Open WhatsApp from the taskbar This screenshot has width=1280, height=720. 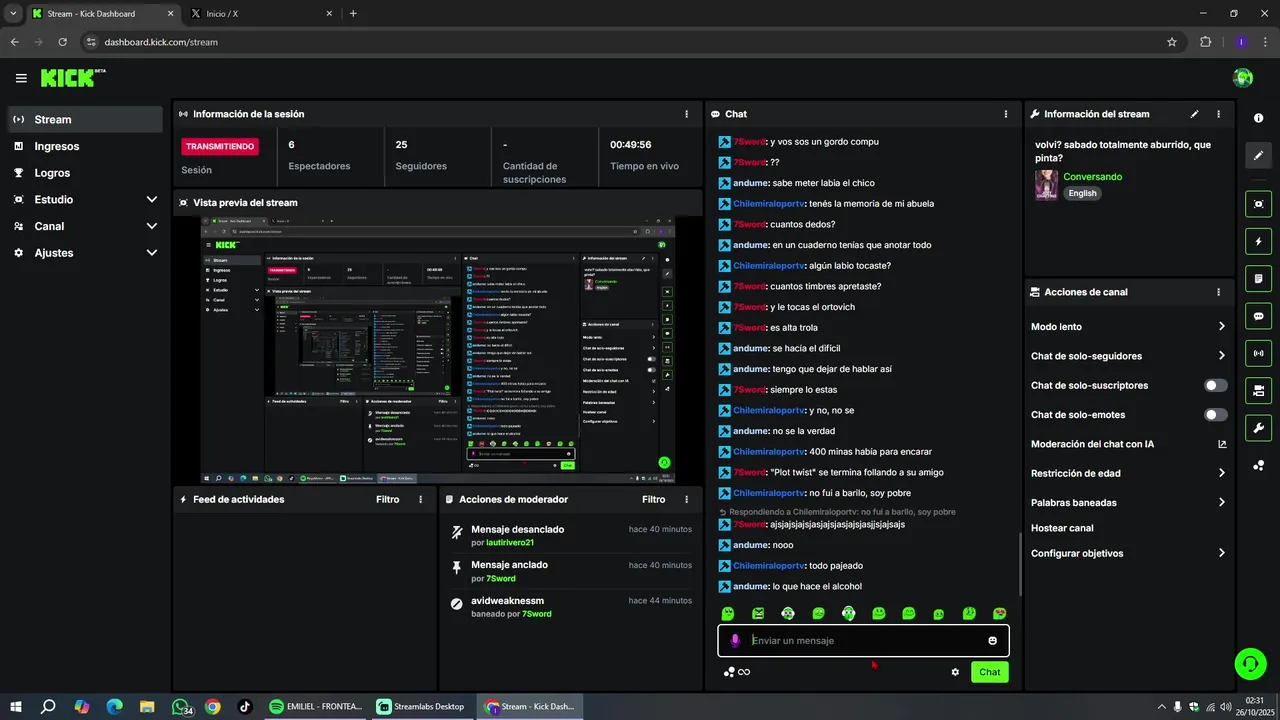[x=180, y=706]
